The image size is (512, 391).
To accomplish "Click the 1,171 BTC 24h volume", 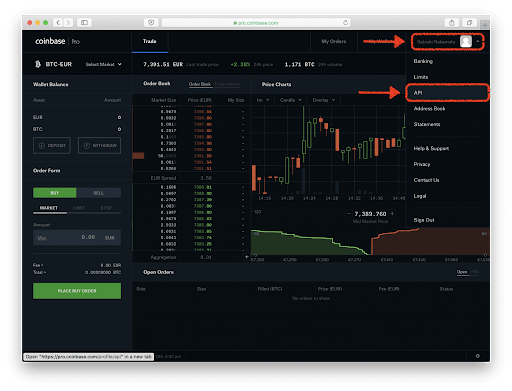I will 300,64.
